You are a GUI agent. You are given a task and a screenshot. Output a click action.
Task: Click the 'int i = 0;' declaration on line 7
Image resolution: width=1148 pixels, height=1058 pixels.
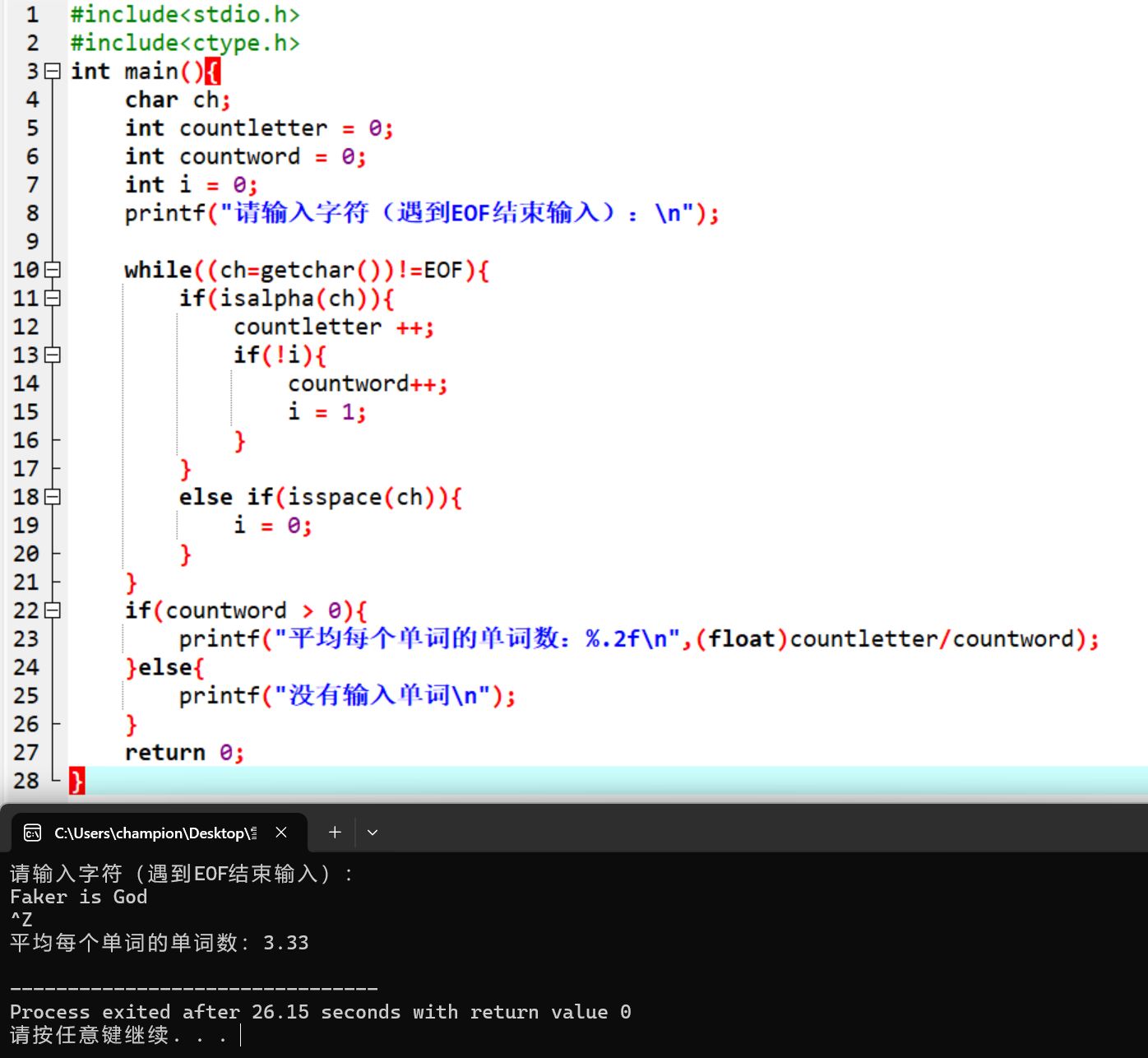tap(191, 185)
